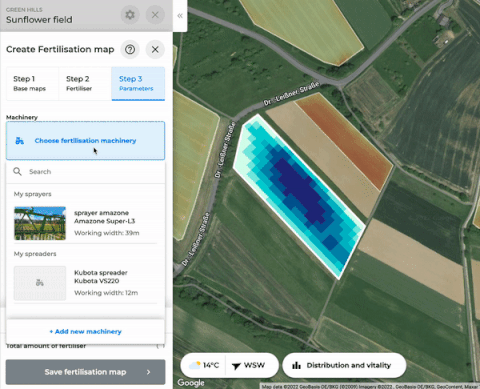Open Distribution and vitality panel

344,365
